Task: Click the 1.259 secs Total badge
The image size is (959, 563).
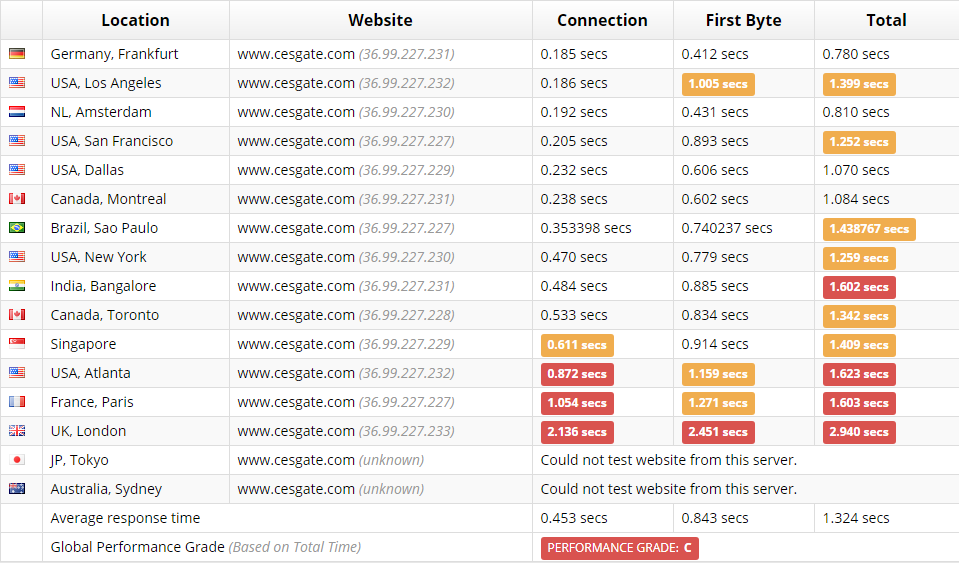Action: click(859, 258)
